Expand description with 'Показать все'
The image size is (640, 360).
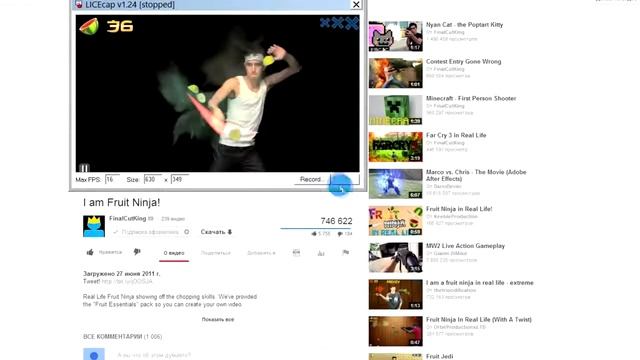click(218, 319)
